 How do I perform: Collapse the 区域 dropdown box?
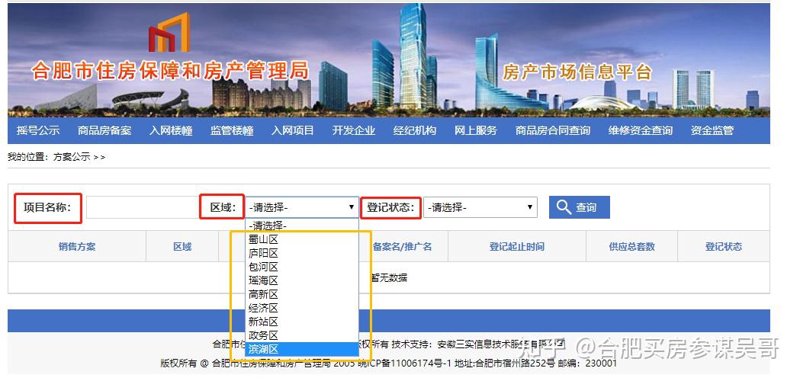(302, 208)
